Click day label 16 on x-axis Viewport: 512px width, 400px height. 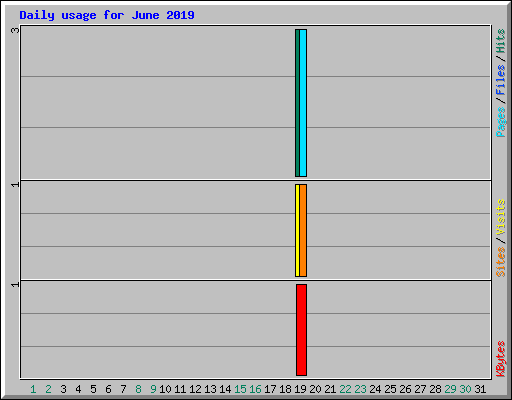[x=255, y=389]
